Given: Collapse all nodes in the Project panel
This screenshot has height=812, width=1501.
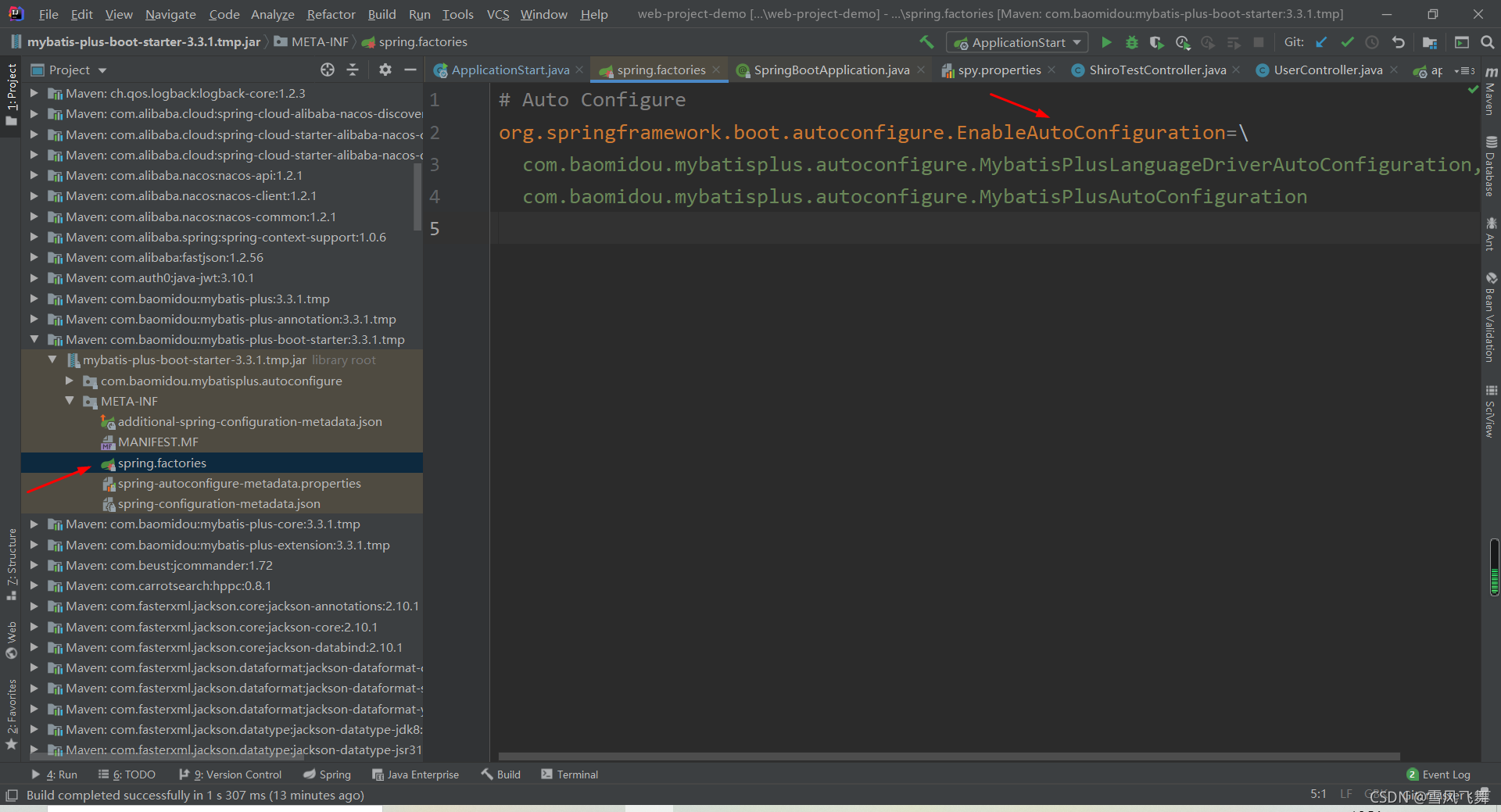Looking at the screenshot, I should [x=353, y=70].
